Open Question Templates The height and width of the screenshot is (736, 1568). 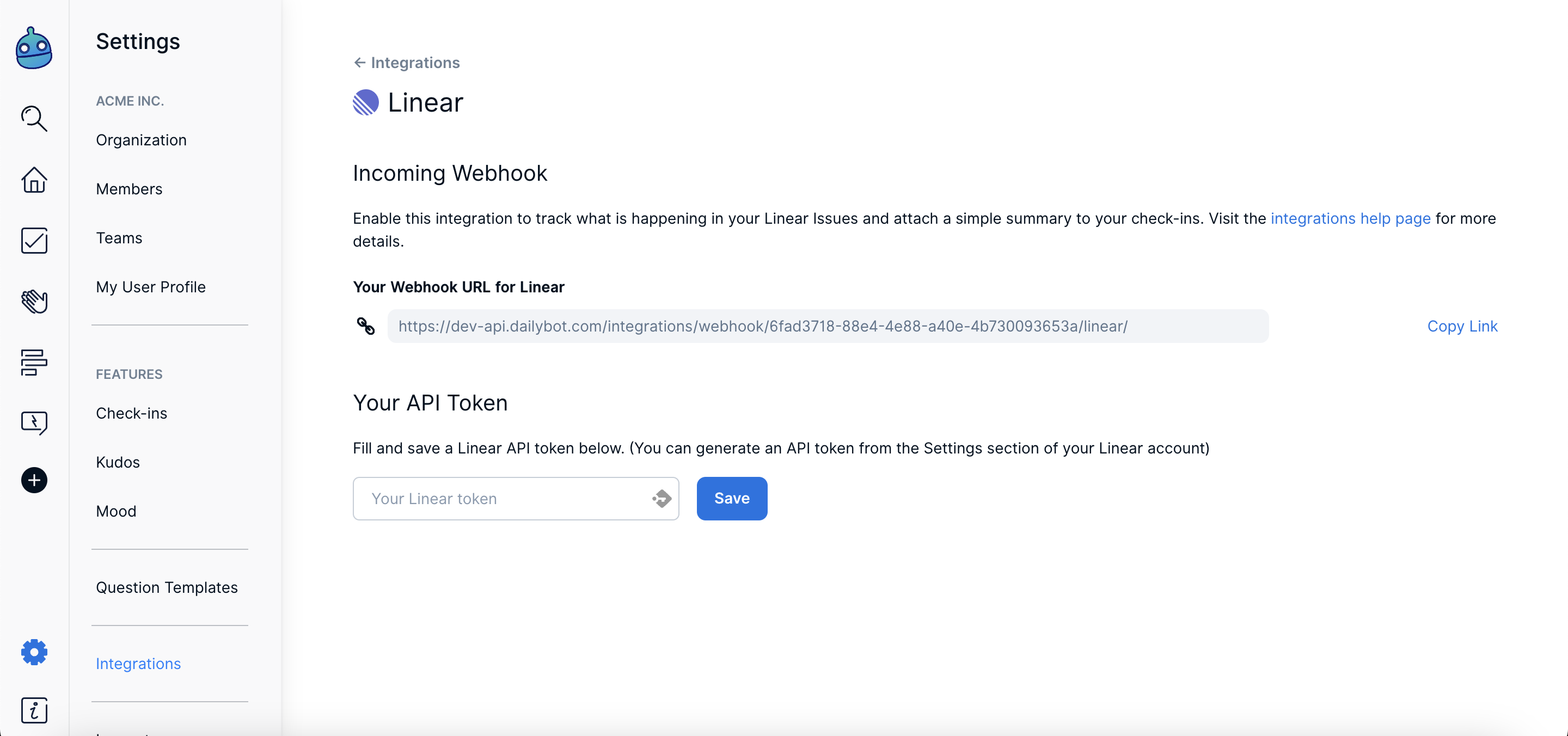pyautogui.click(x=167, y=587)
